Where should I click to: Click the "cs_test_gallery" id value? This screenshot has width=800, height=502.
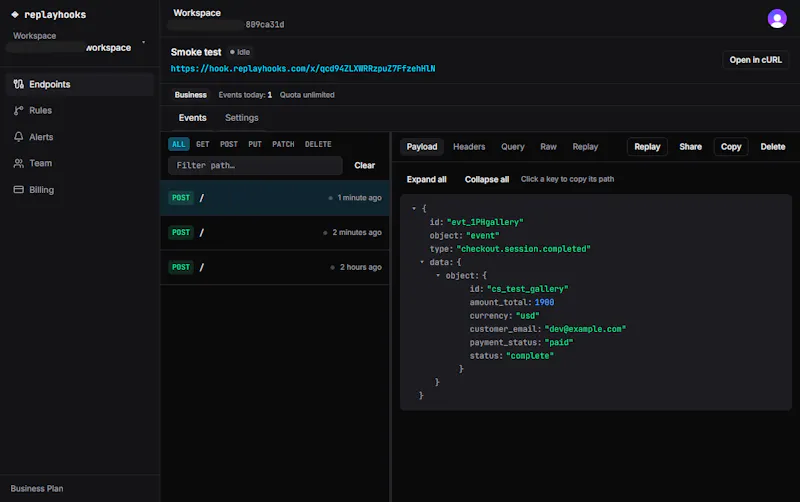528,289
